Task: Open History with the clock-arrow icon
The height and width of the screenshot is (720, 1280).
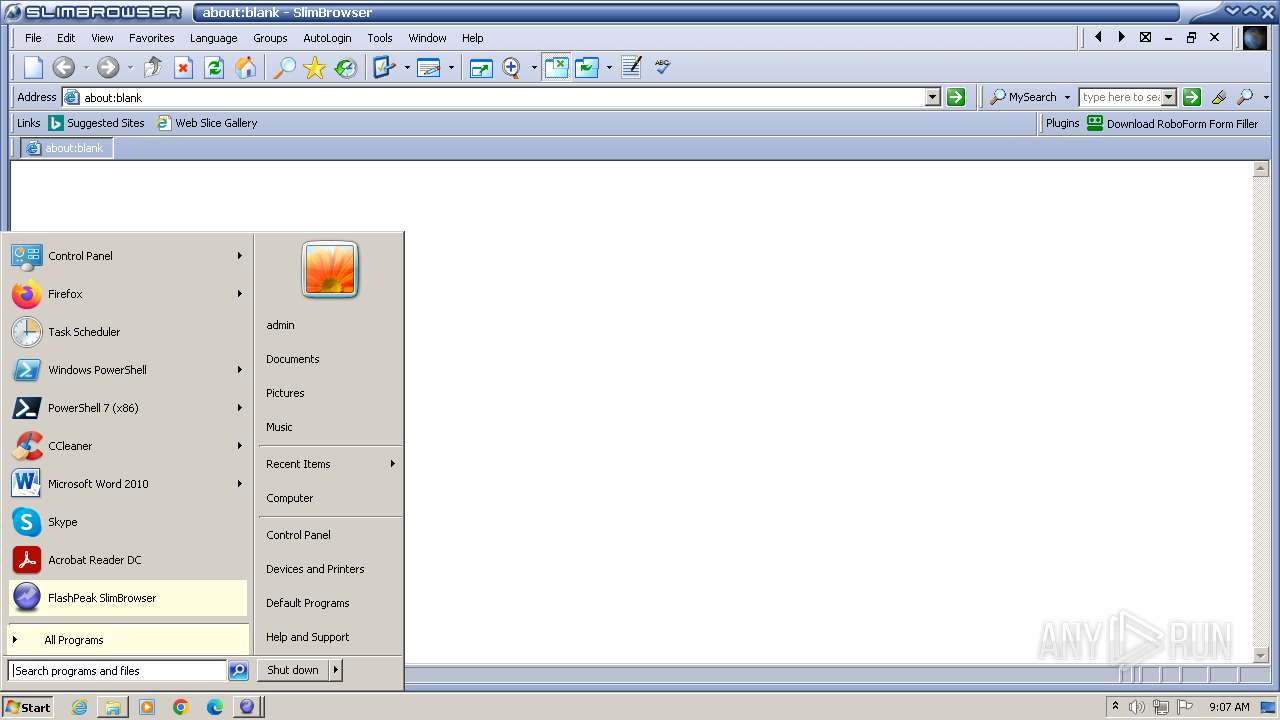Action: click(346, 67)
